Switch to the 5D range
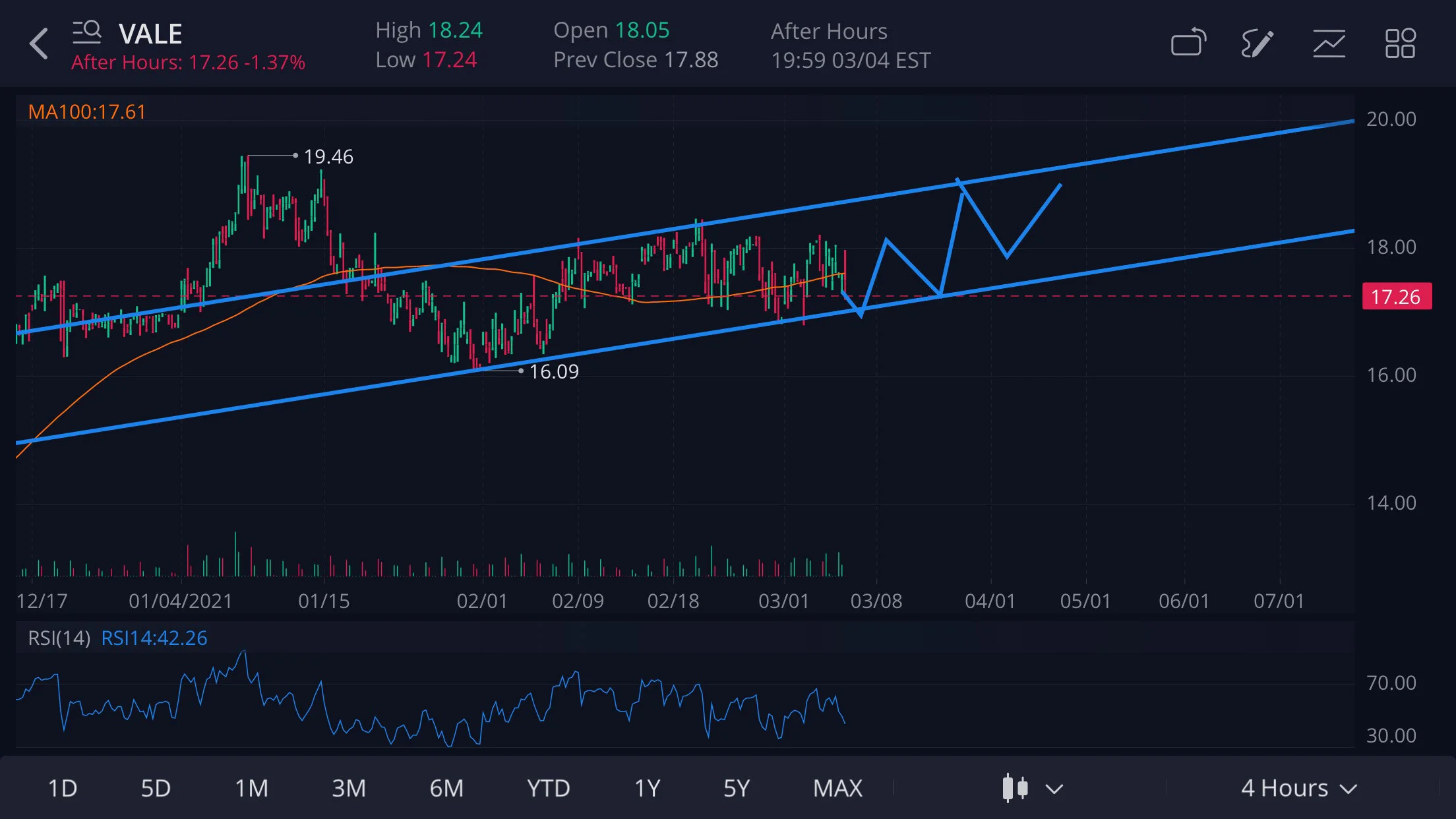 (x=156, y=788)
